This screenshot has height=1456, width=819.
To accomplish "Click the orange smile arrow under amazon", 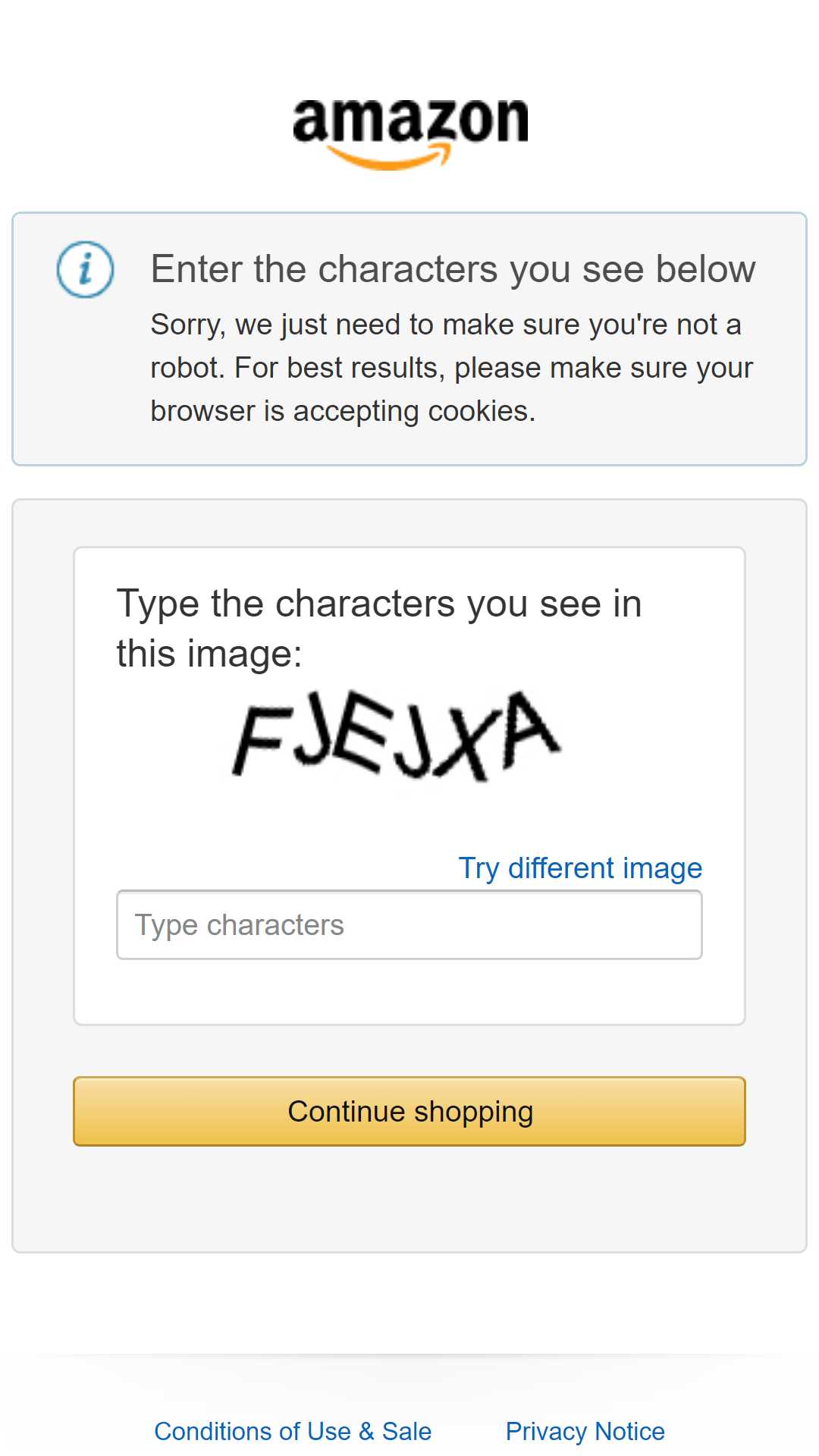I will tap(388, 158).
